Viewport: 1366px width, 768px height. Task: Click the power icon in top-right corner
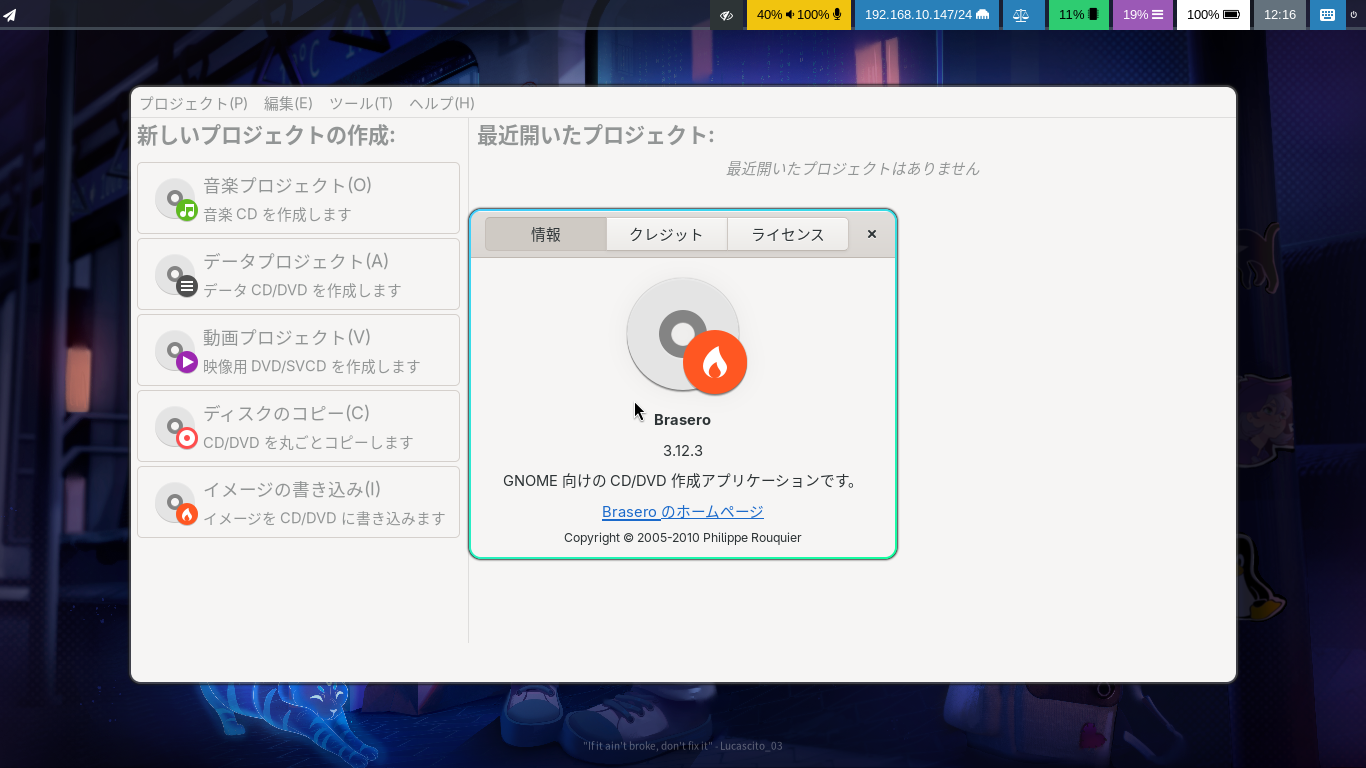[1354, 15]
